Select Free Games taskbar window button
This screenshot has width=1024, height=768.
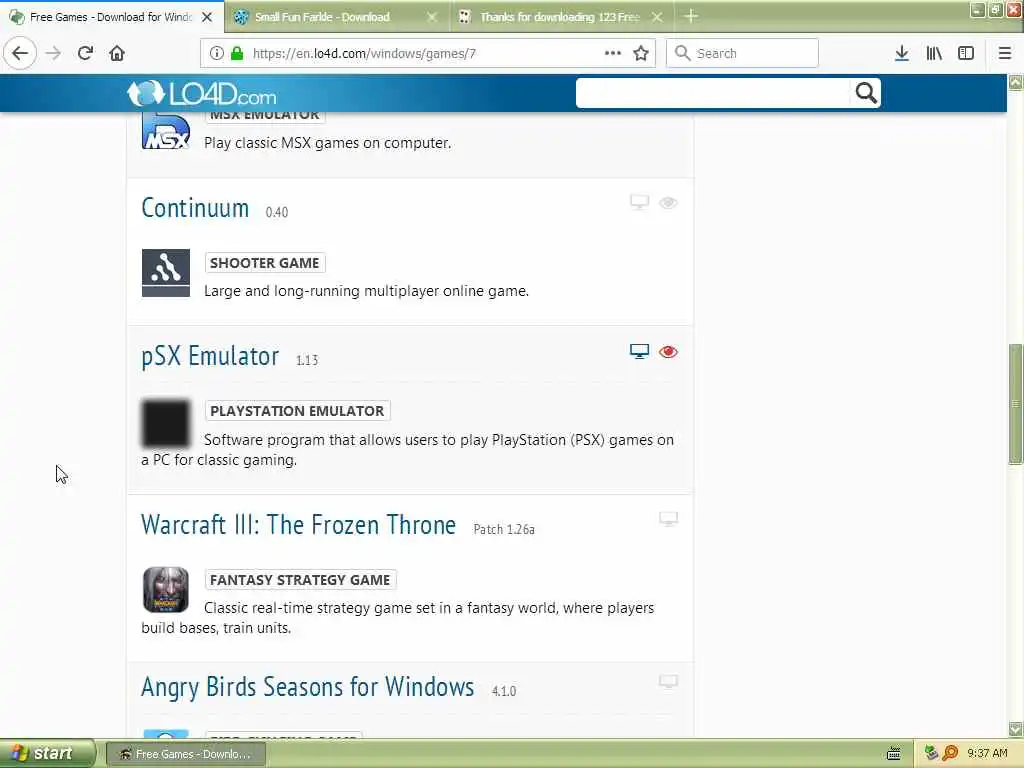(186, 754)
